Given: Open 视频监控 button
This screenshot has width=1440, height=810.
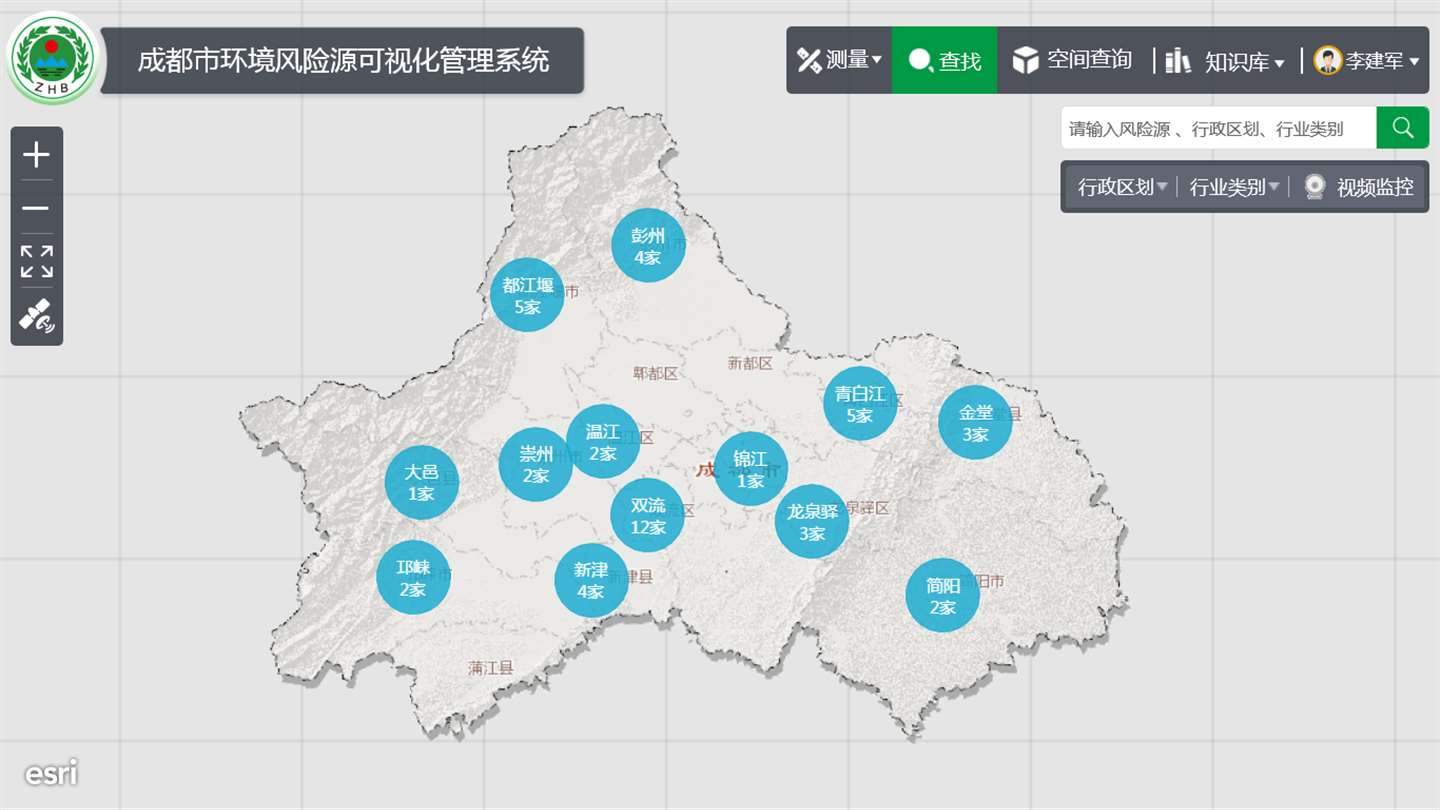Looking at the screenshot, I should point(1360,187).
